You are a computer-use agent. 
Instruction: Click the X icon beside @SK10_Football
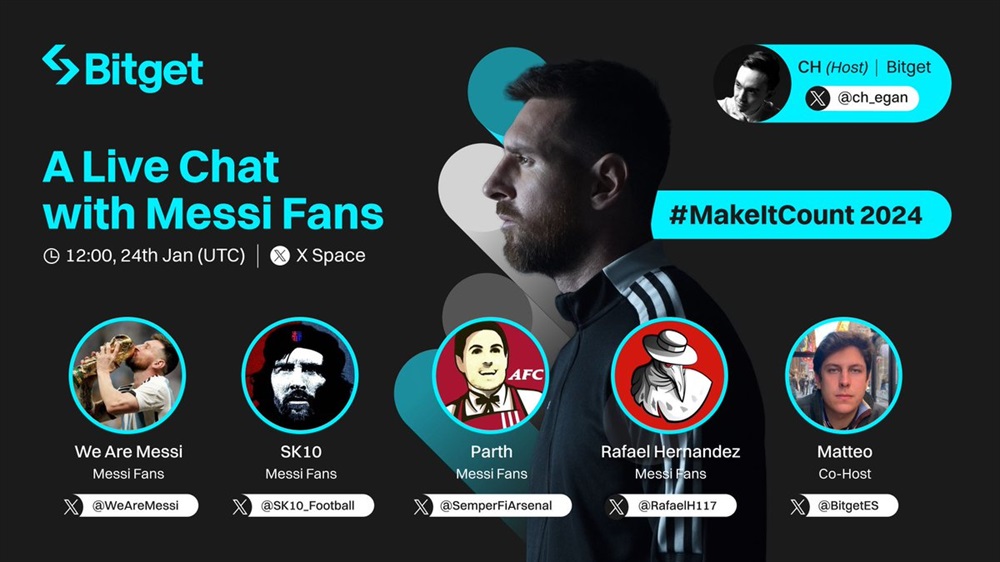tap(240, 507)
